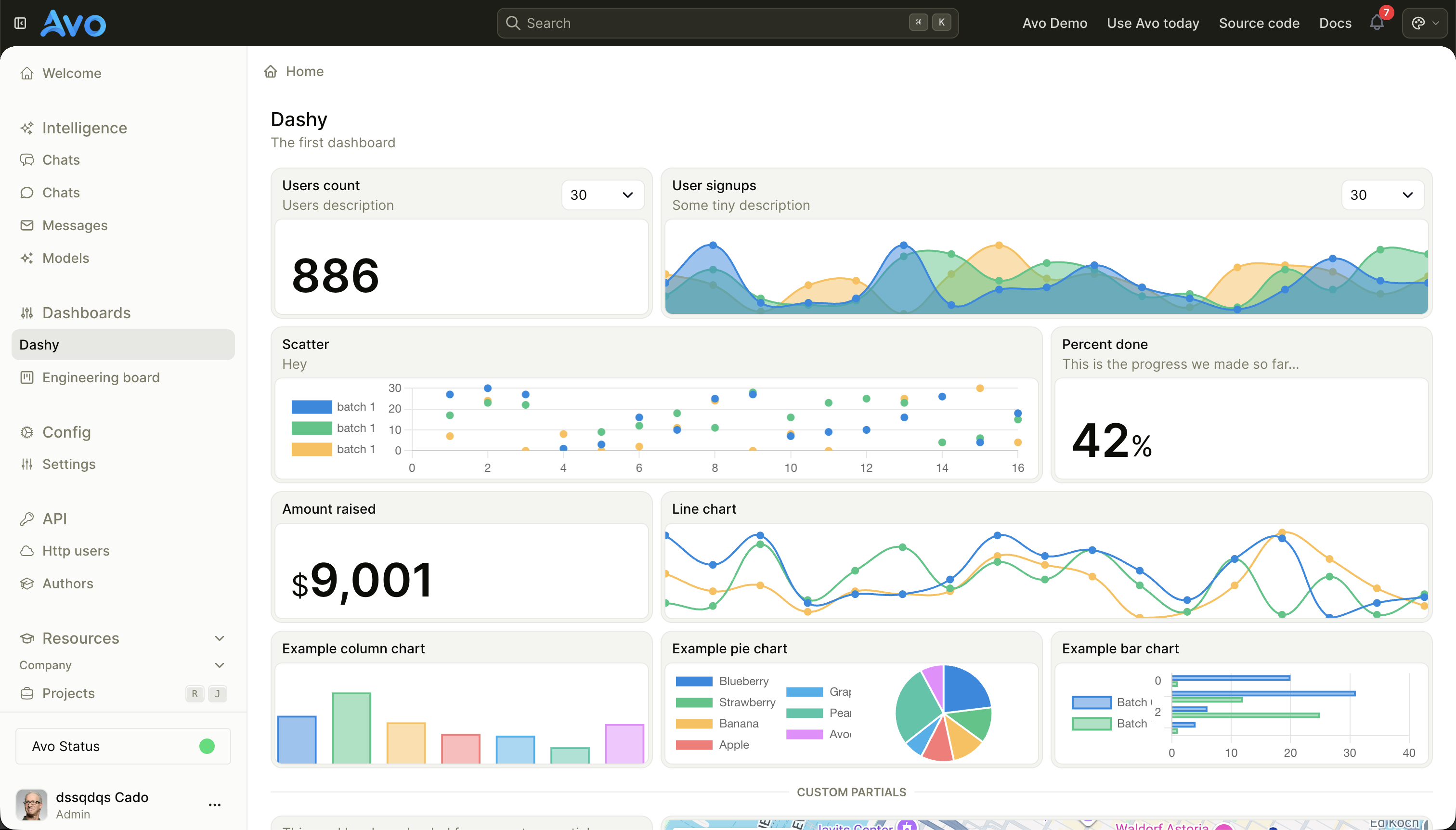Image resolution: width=1456 pixels, height=830 pixels.
Task: Open user options three-dots menu
Action: [215, 805]
